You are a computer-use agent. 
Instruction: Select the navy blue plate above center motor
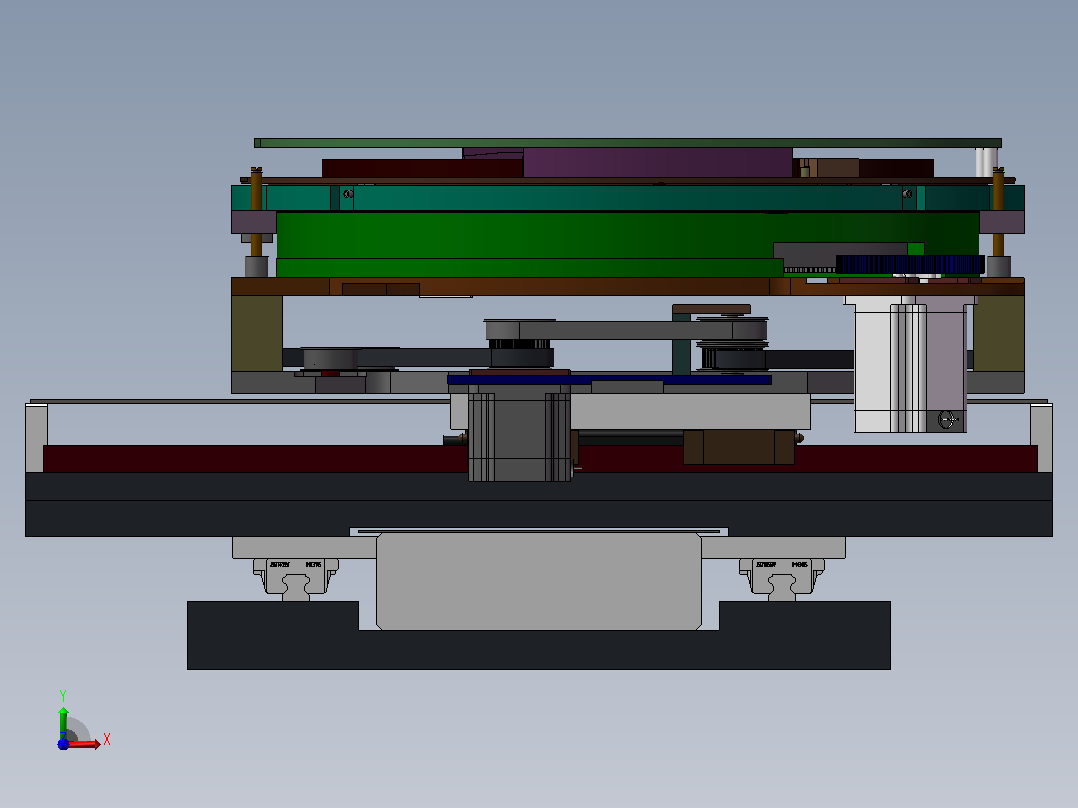[609, 380]
